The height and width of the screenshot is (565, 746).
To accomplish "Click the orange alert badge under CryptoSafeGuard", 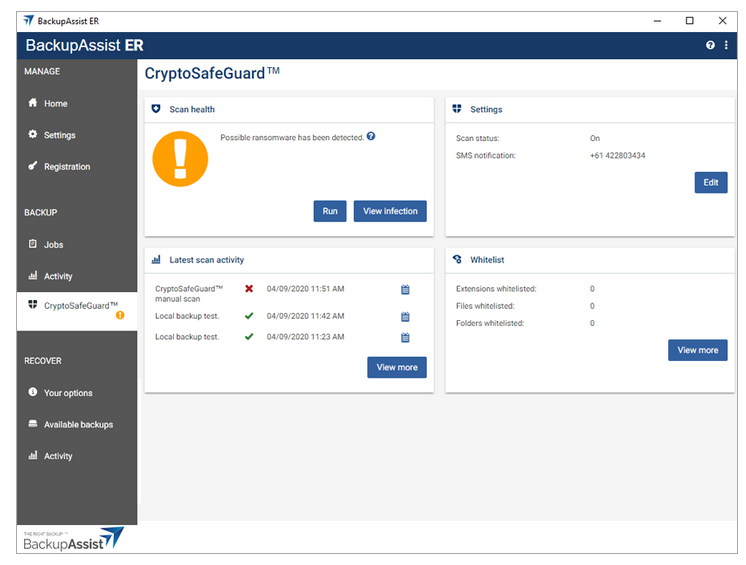I will [x=120, y=315].
